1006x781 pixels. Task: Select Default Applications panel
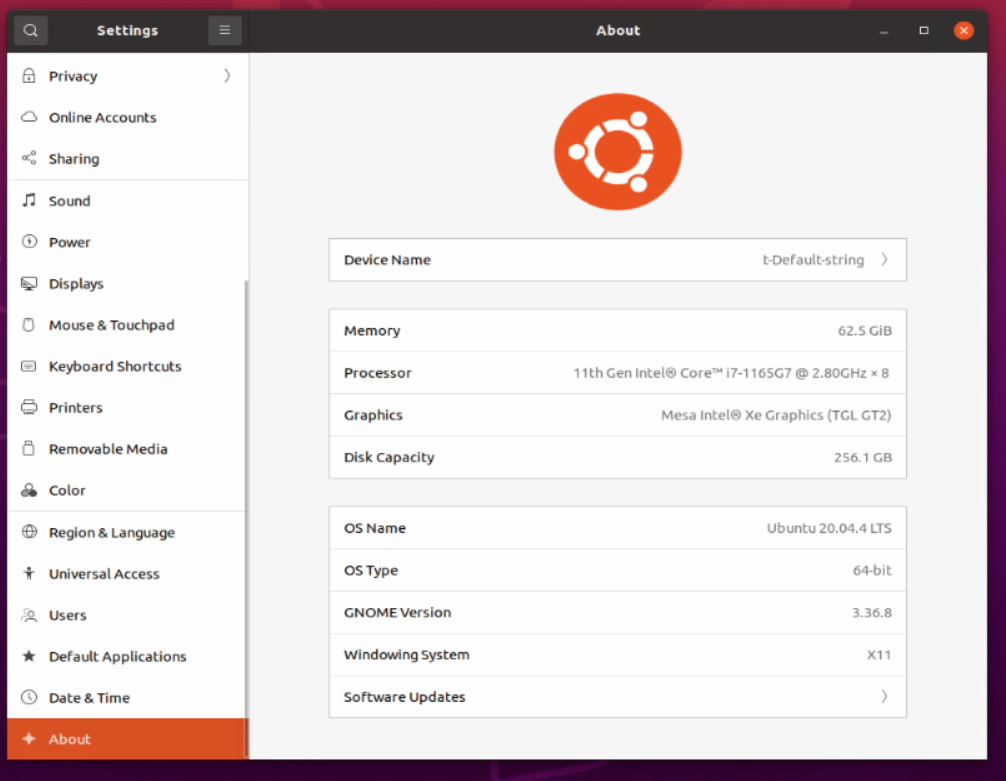point(127,656)
